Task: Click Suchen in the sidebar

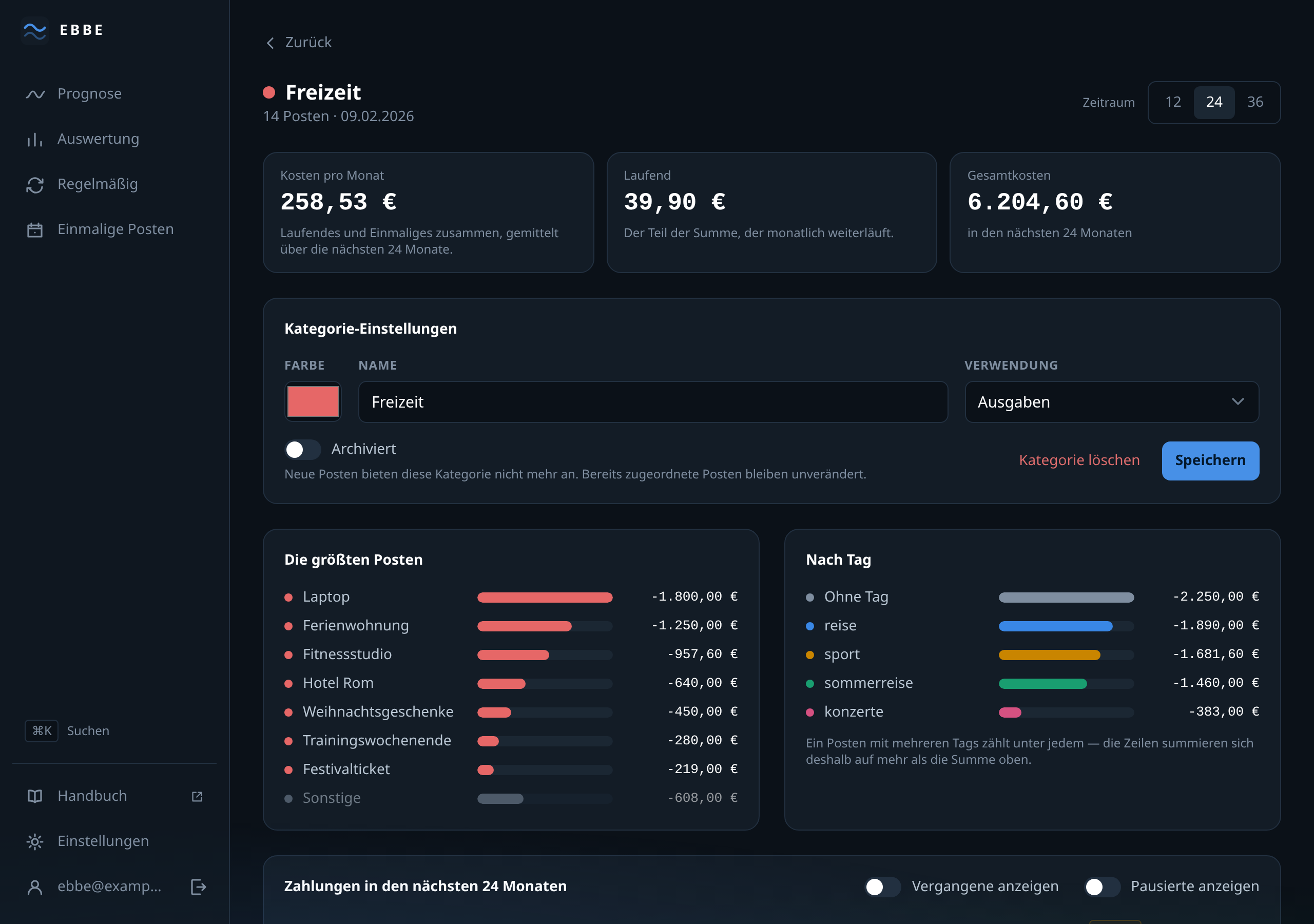Action: pyautogui.click(x=88, y=731)
